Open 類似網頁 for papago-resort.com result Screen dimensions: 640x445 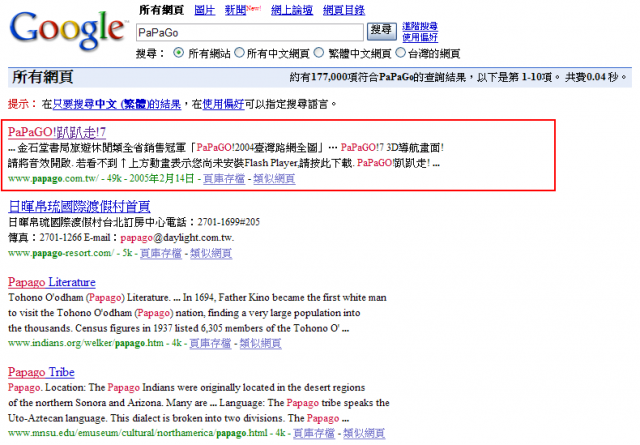211,253
